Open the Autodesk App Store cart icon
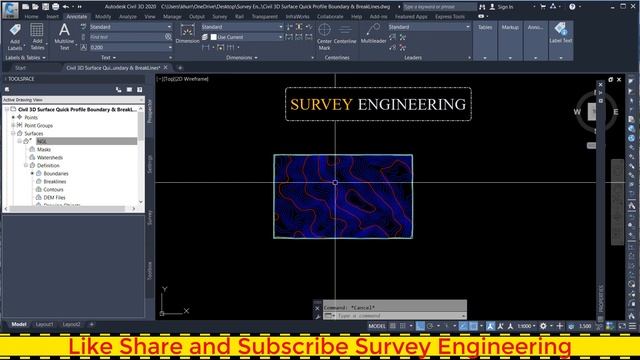Image resolution: width=640 pixels, height=360 pixels. point(543,7)
